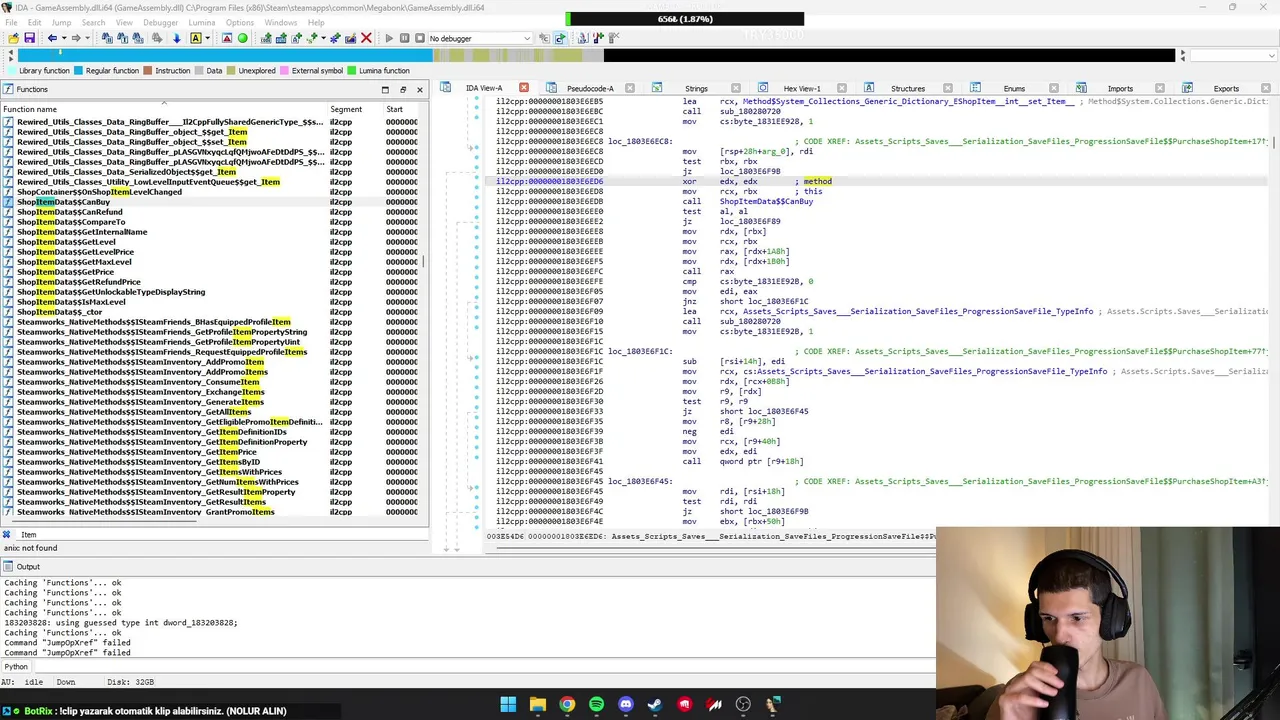Click the highlighted 'method' comment in disassembly

tap(817, 182)
